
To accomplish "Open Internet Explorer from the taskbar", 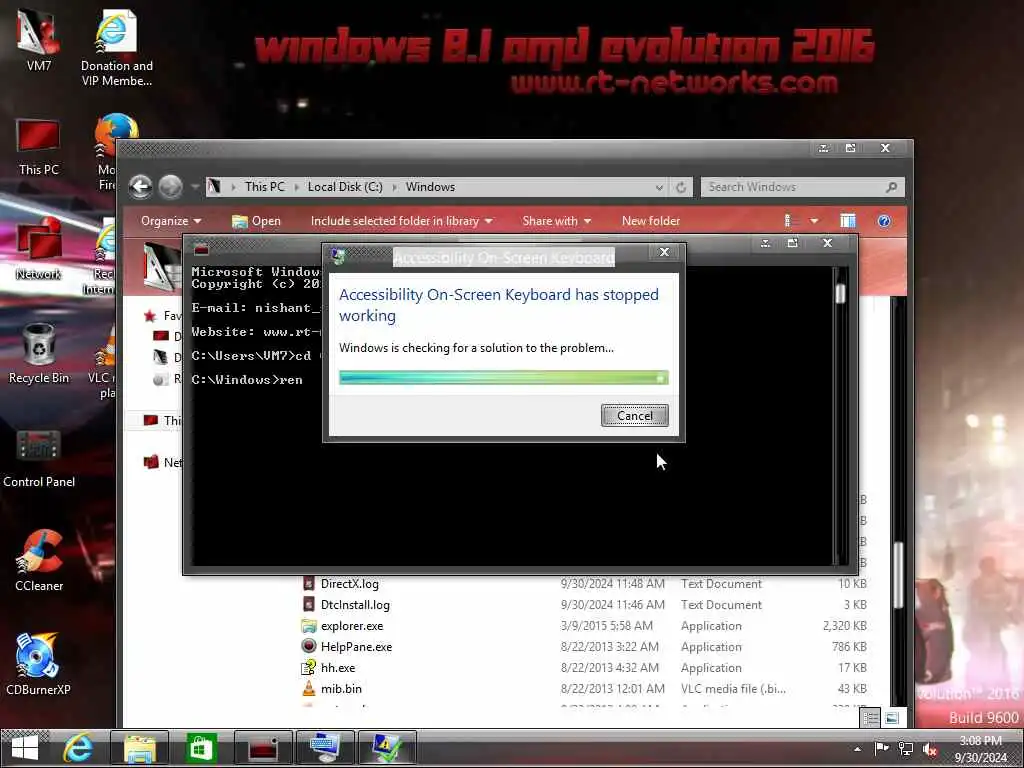I will pos(78,748).
